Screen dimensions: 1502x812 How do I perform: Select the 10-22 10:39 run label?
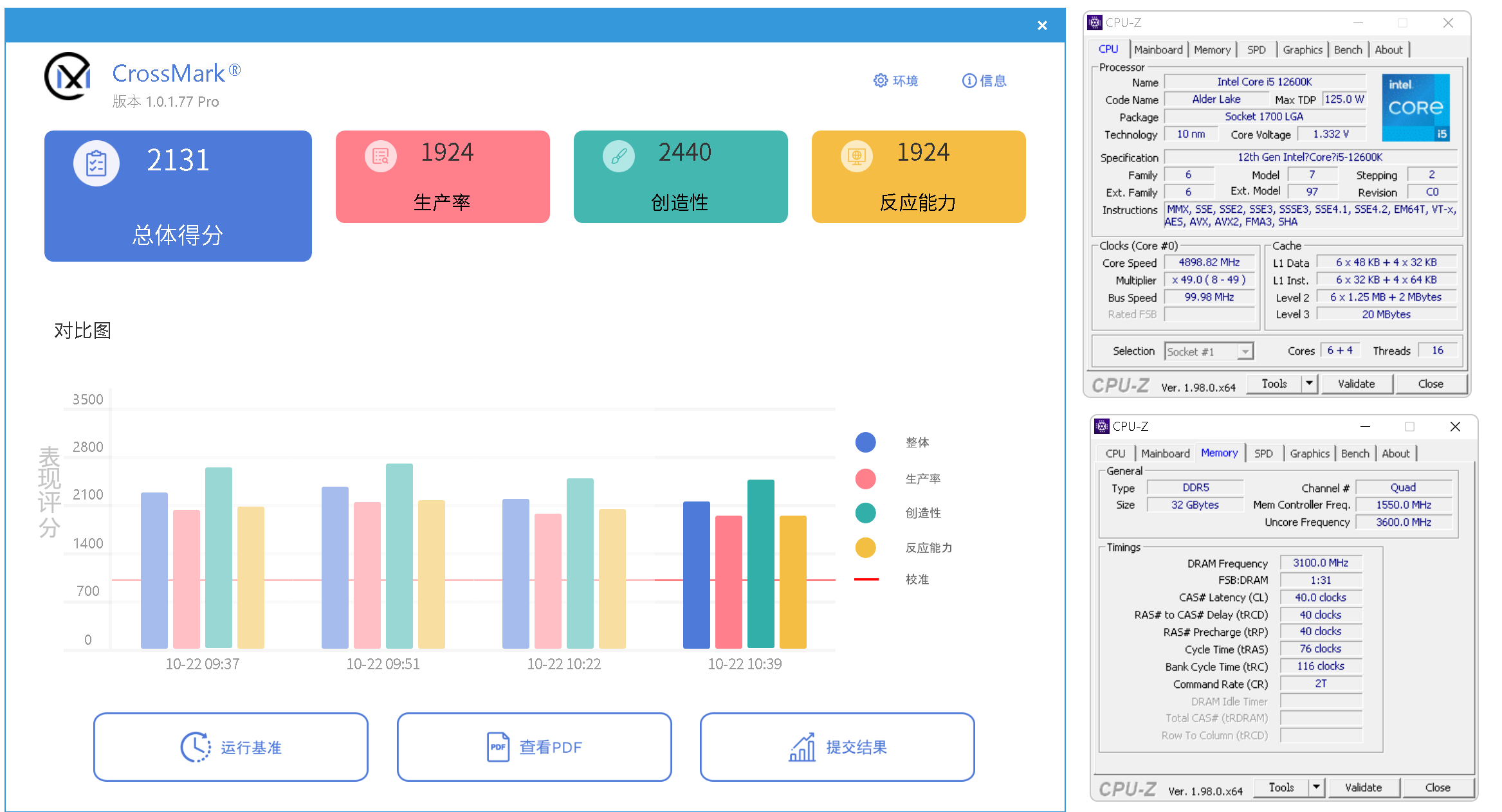pyautogui.click(x=745, y=664)
